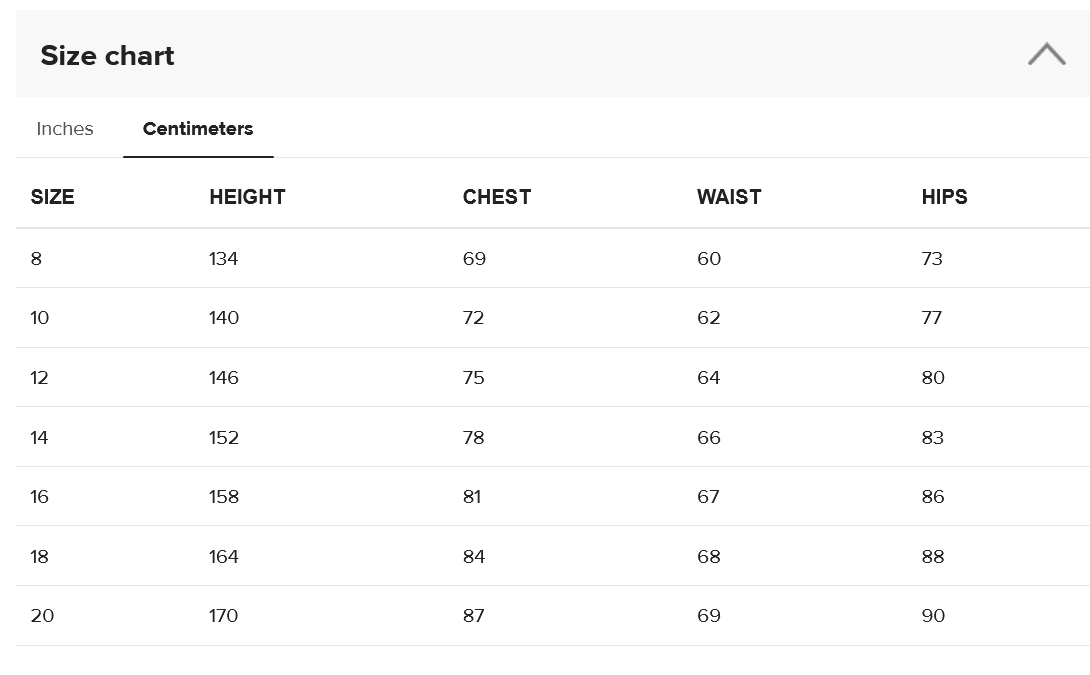Select the size 12 row label
Image resolution: width=1090 pixels, height=675 pixels.
coord(40,378)
